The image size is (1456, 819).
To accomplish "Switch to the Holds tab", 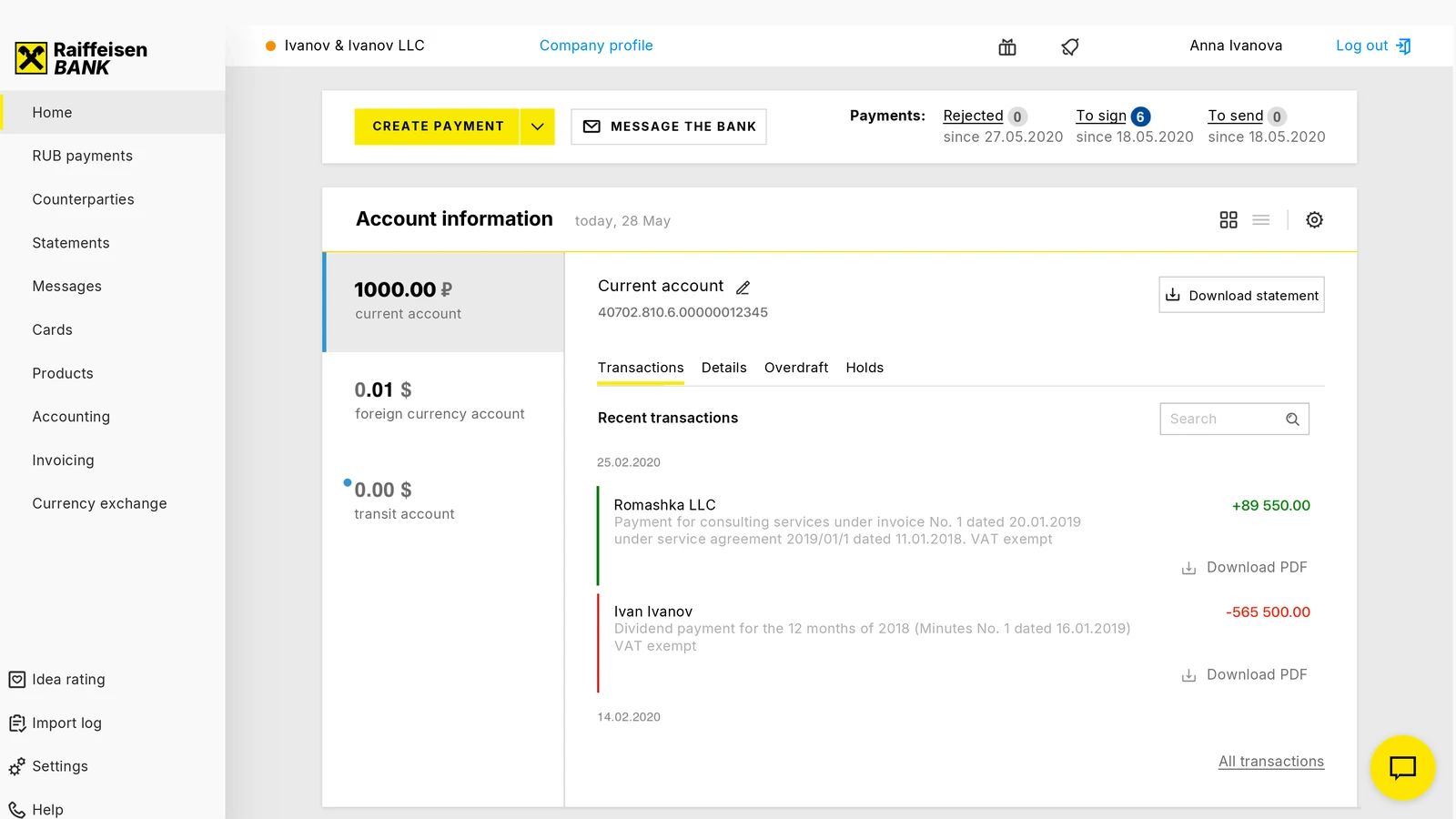I will 864,368.
